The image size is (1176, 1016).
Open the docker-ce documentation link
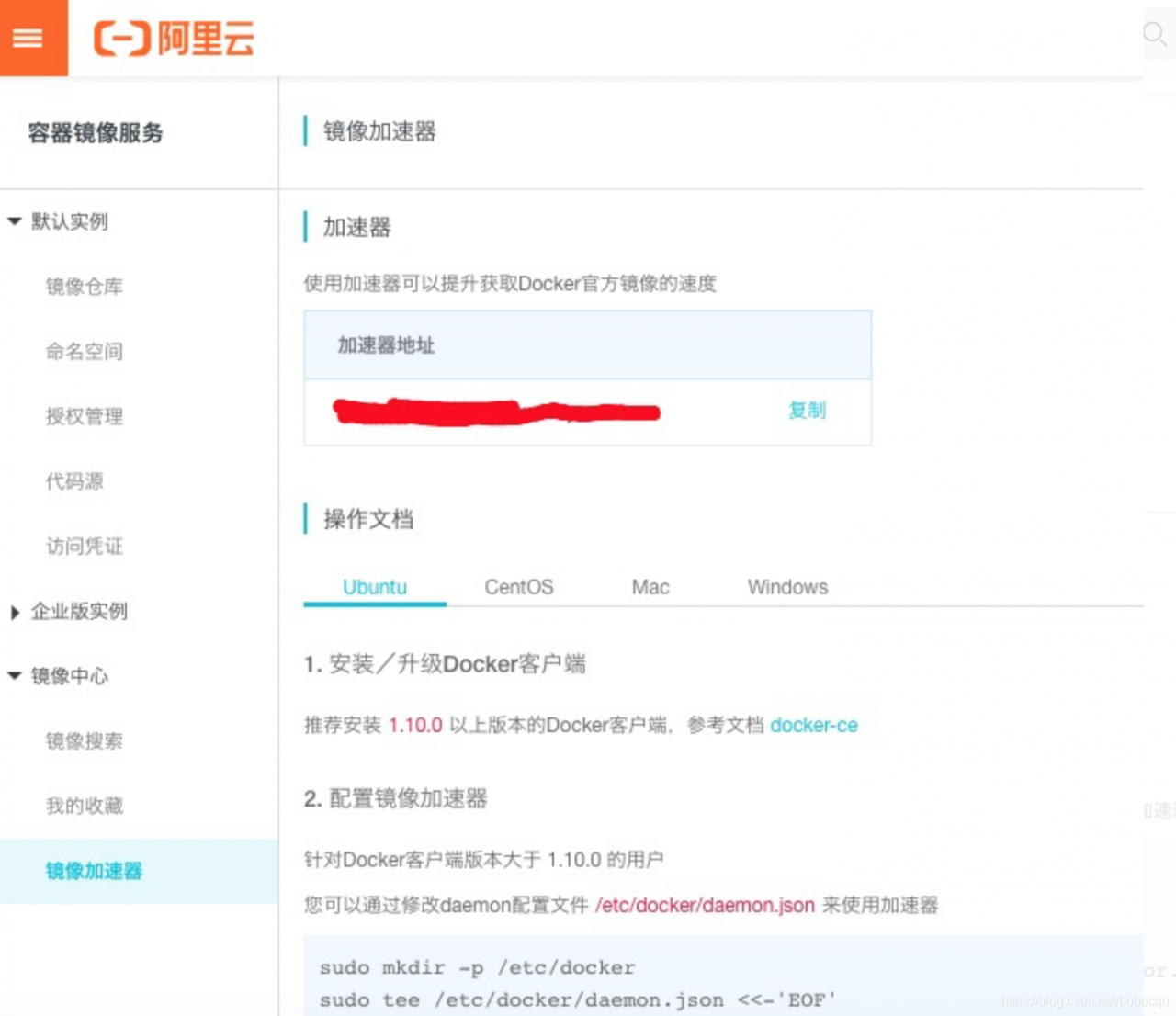(x=813, y=725)
